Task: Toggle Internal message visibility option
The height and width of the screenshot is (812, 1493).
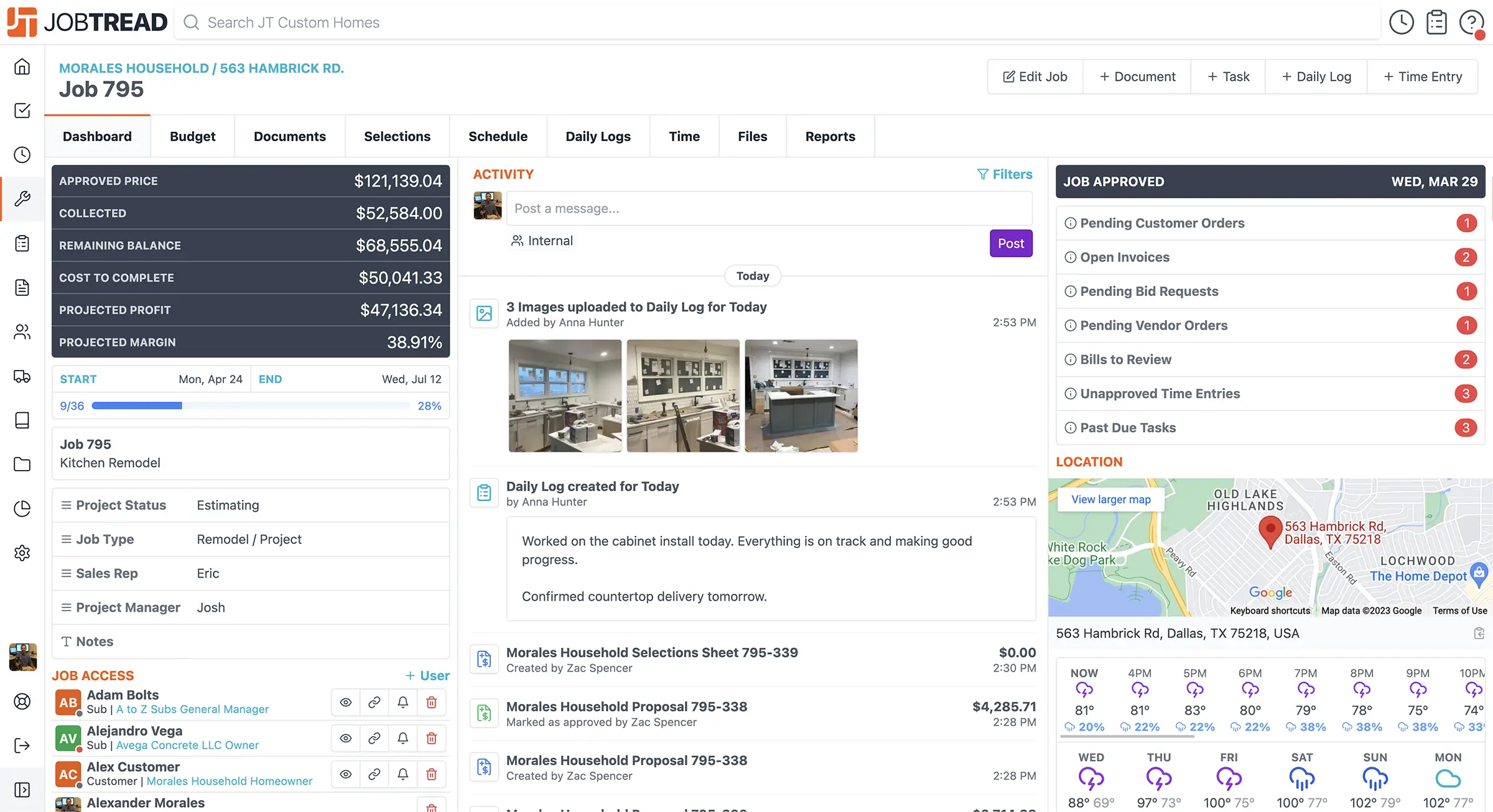Action: (x=542, y=241)
